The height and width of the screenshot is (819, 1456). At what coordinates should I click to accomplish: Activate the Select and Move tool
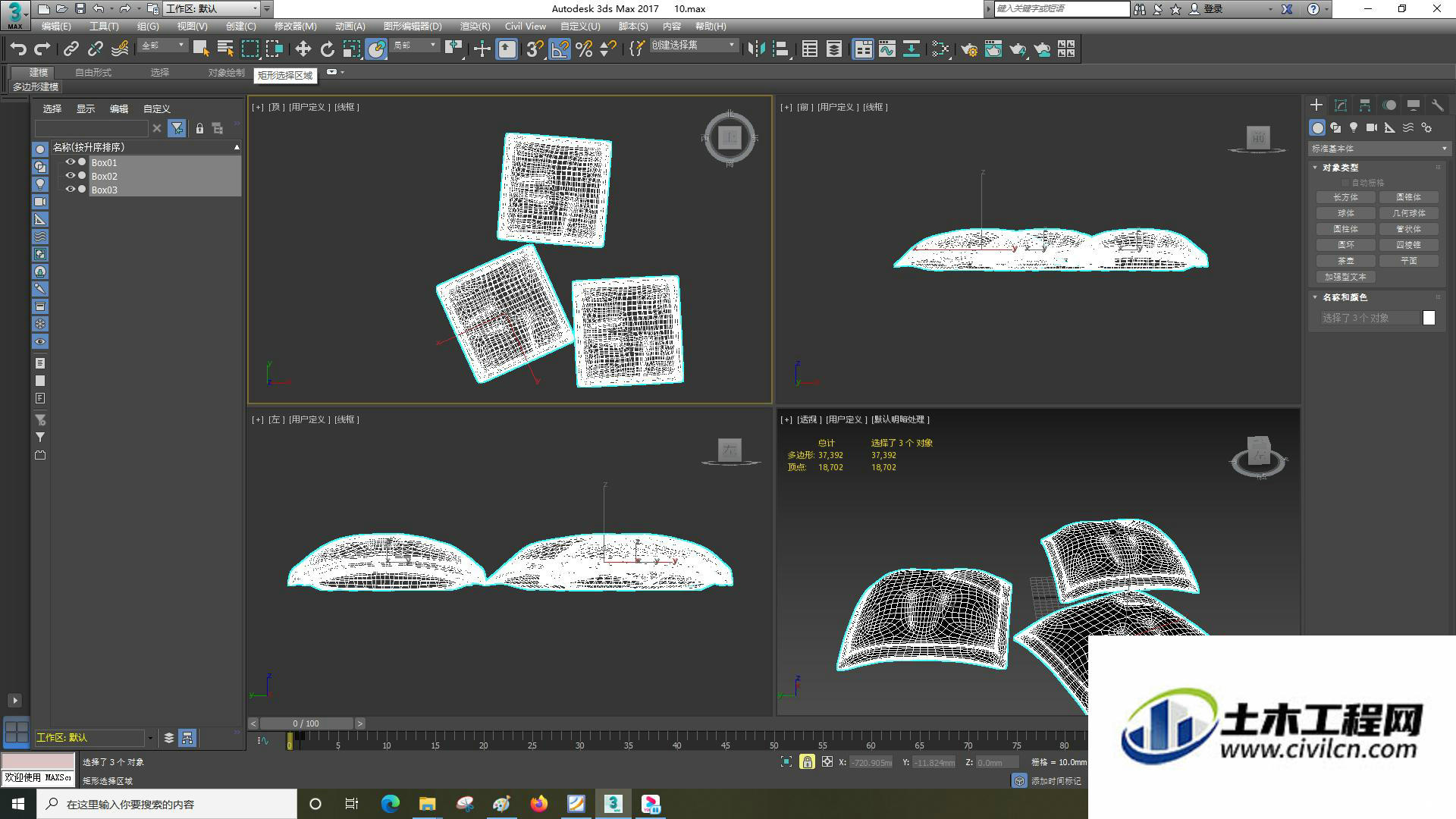click(x=303, y=49)
